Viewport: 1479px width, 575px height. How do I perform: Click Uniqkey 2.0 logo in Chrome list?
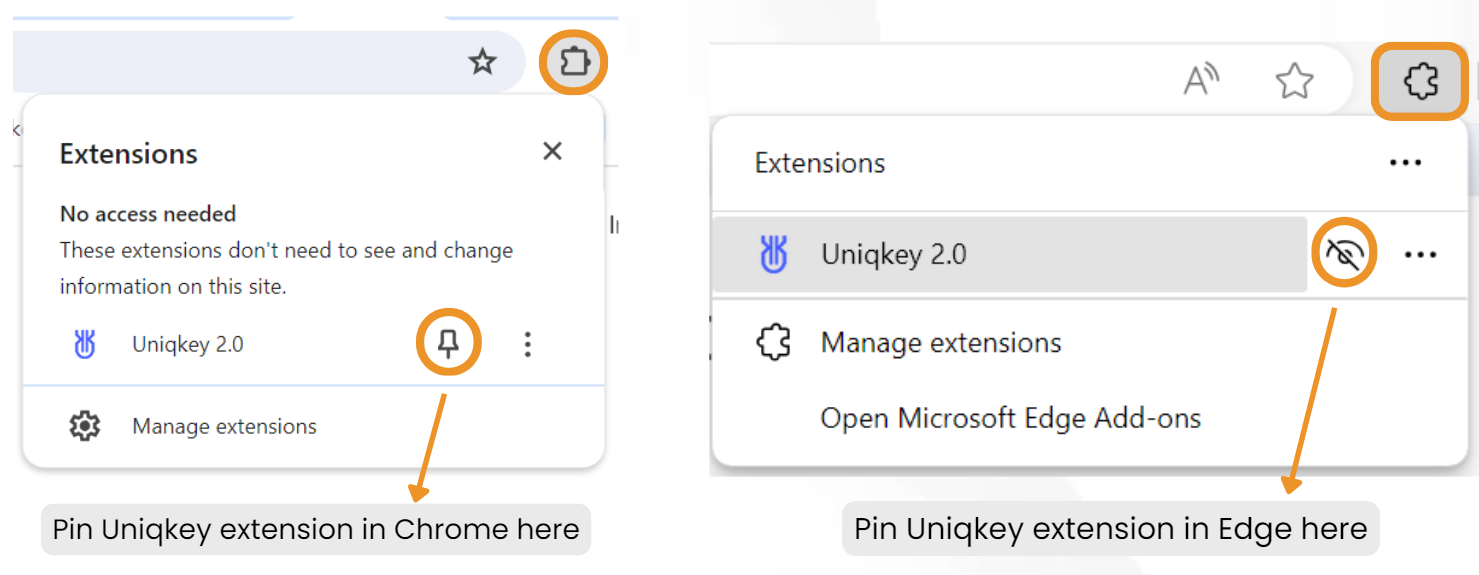[85, 345]
